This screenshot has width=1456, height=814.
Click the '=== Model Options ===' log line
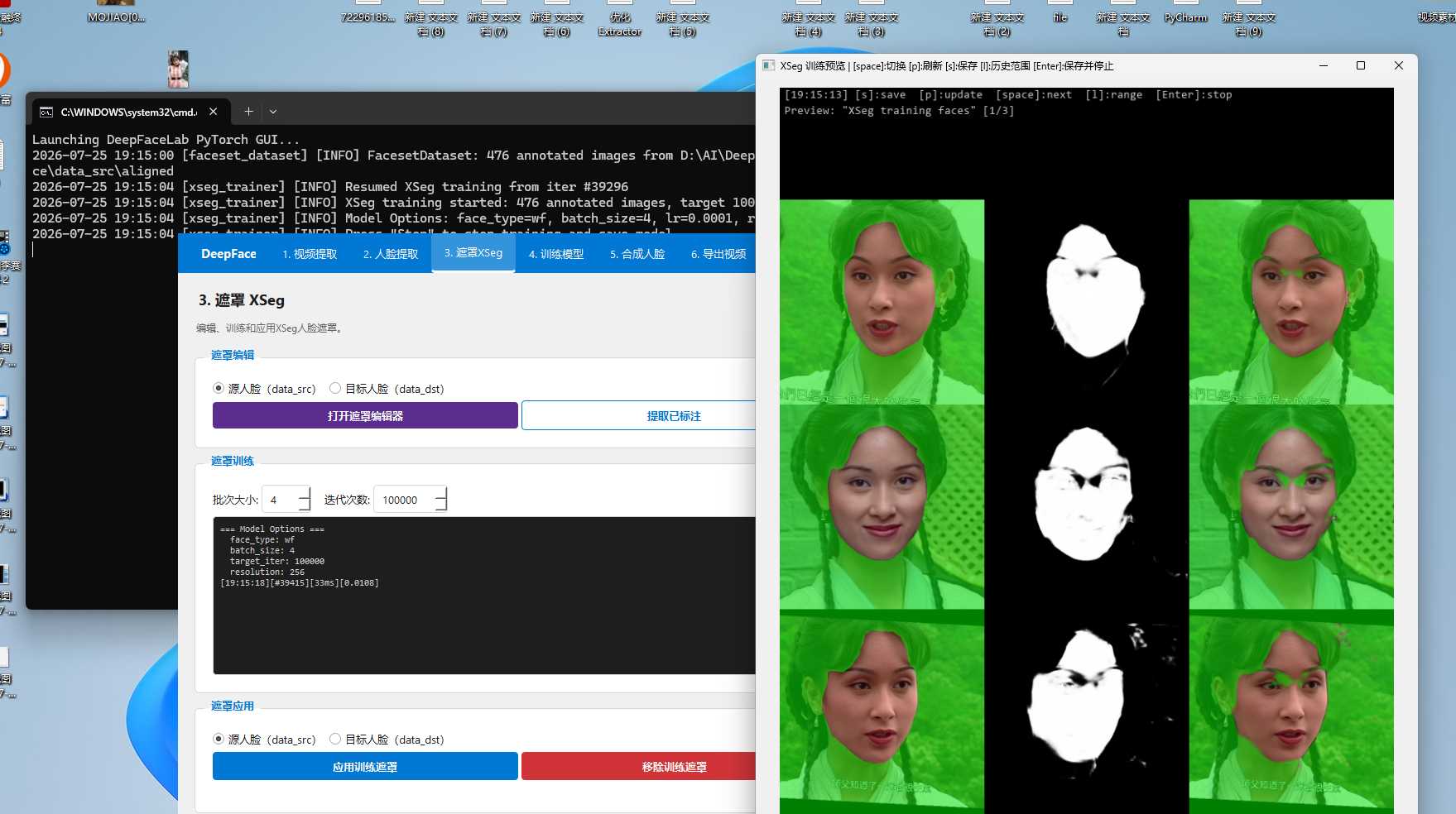coord(272,529)
